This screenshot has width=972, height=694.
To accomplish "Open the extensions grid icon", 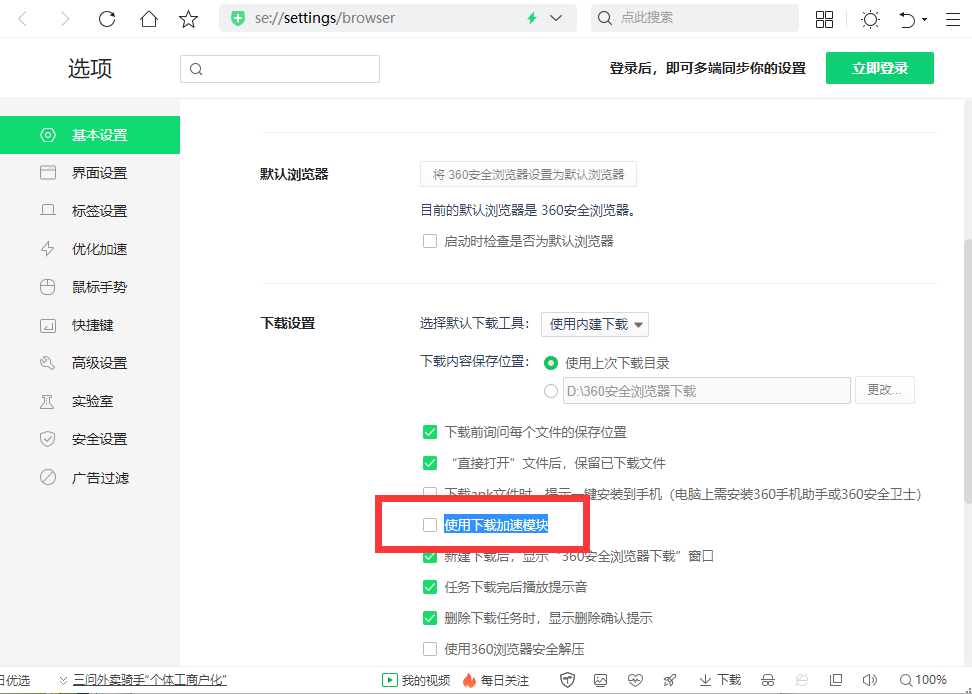I will coord(825,19).
